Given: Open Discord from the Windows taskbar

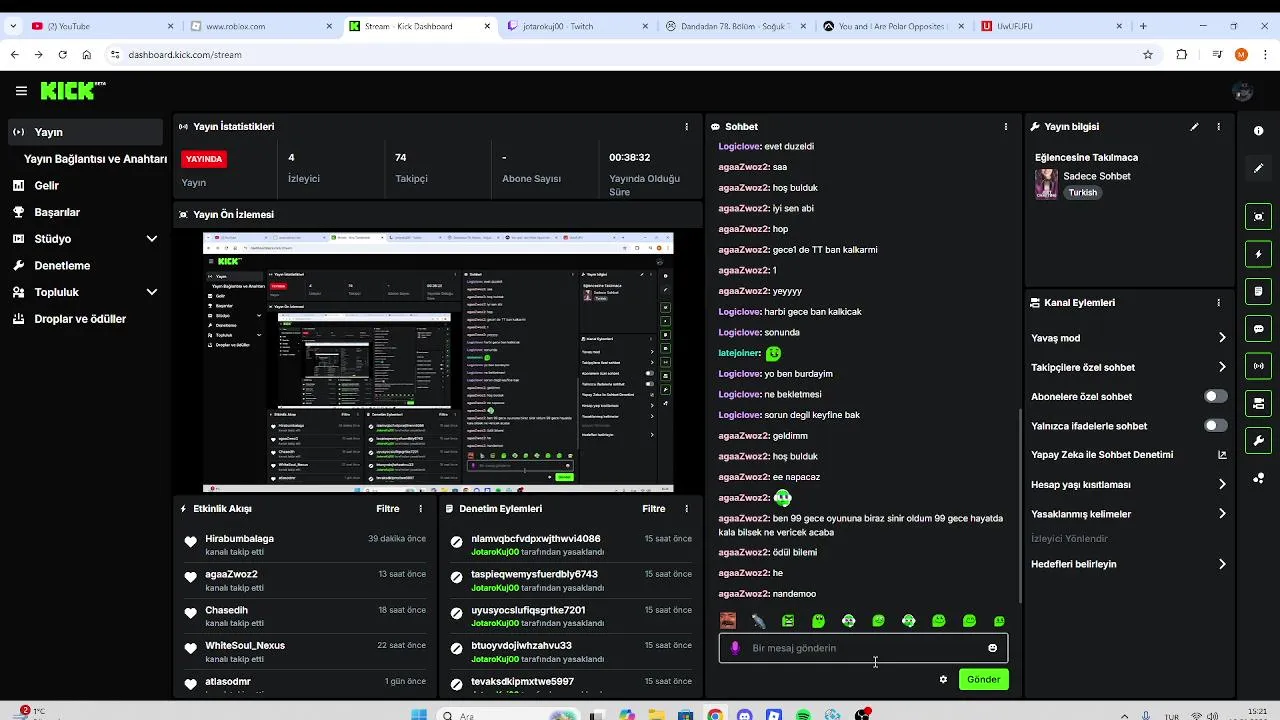Looking at the screenshot, I should pos(744,715).
